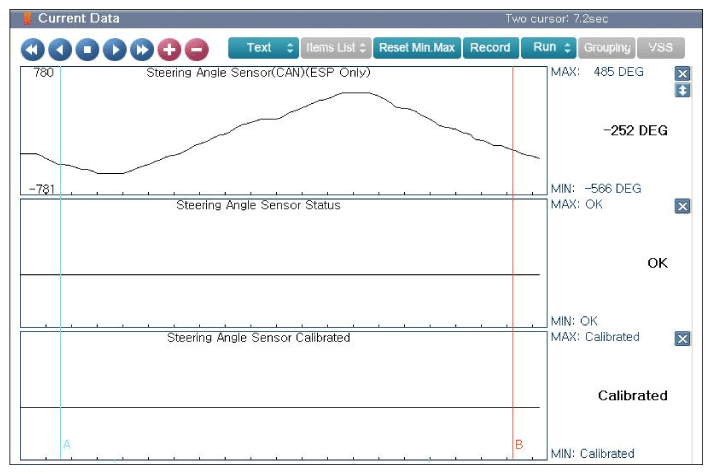This screenshot has height=474, width=712.
Task: Click the VSS button
Action: tap(661, 48)
